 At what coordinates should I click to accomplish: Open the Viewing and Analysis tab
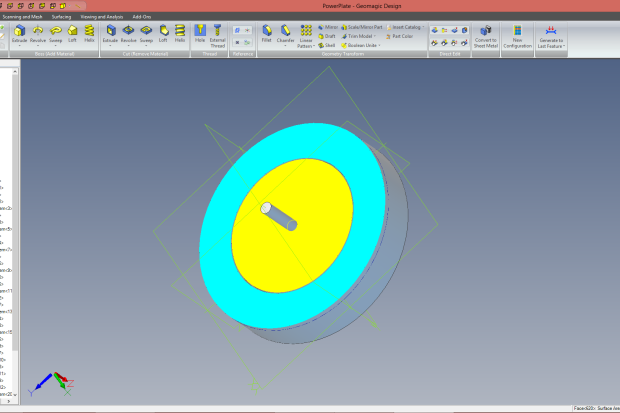click(104, 17)
